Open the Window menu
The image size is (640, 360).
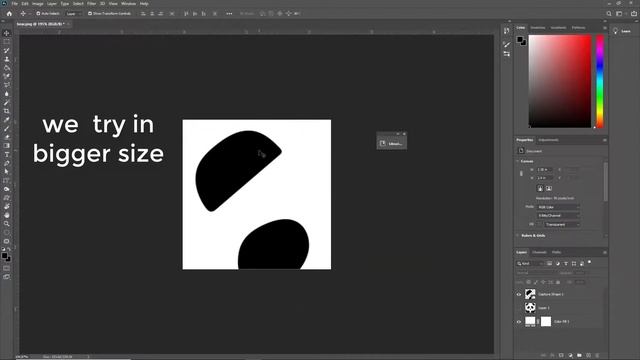point(129,4)
